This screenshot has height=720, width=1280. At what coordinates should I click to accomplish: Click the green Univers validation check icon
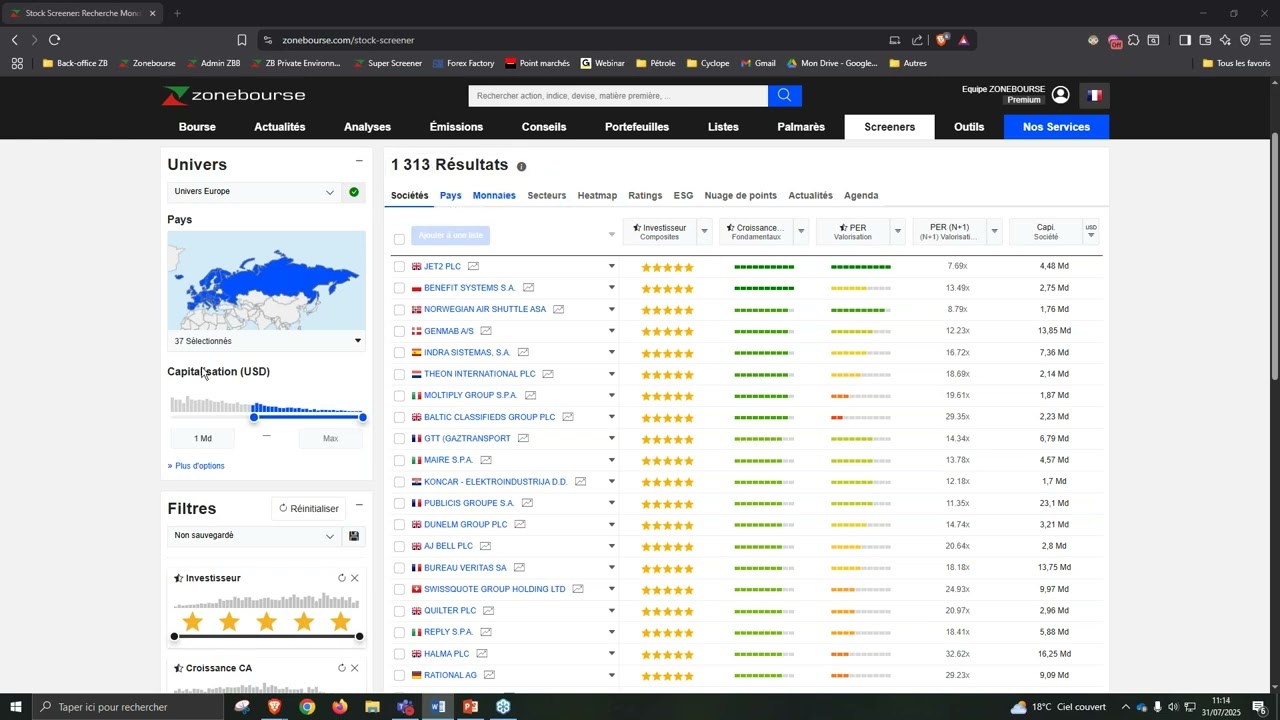[354, 192]
